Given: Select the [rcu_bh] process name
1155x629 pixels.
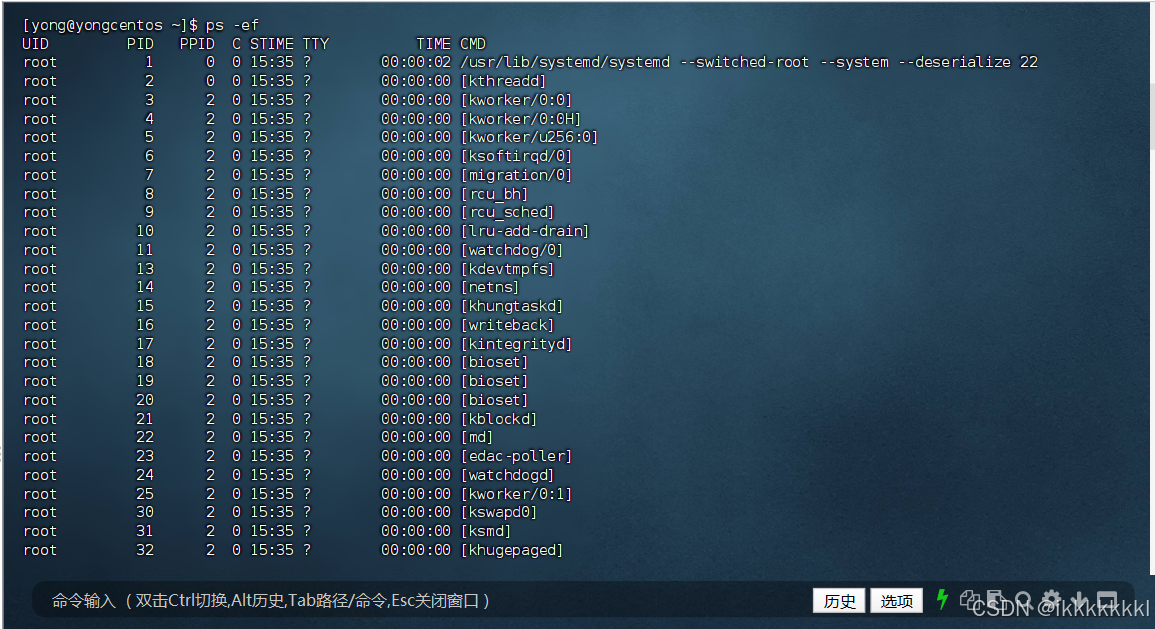Looking at the screenshot, I should click(495, 194).
